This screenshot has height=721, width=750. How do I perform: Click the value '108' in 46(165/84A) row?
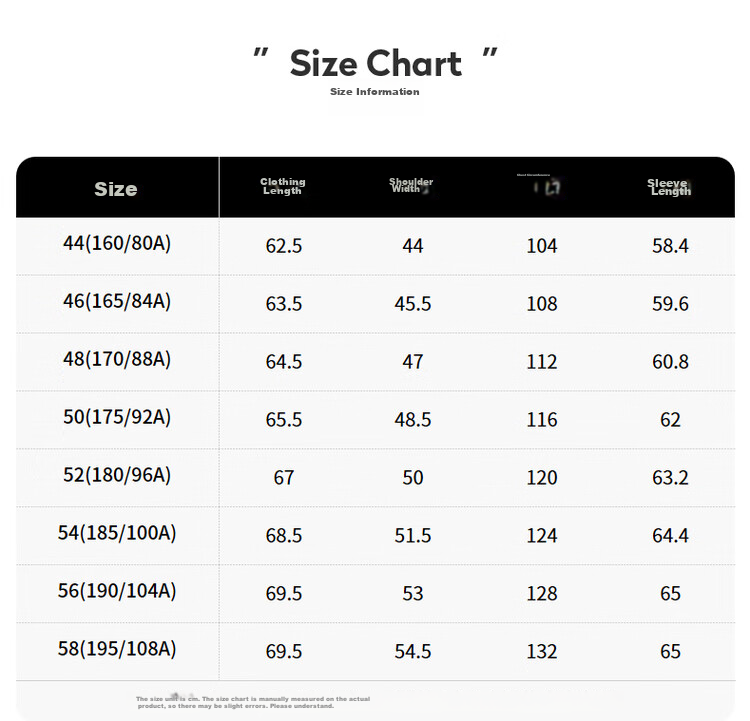[542, 304]
